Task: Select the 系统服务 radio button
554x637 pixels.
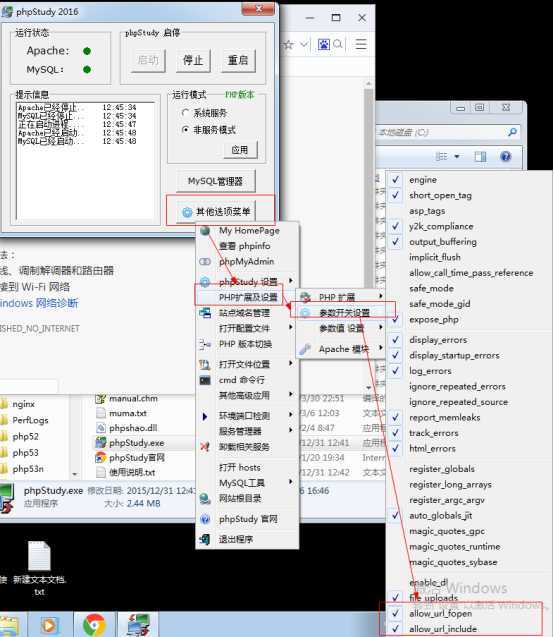Action: [186, 113]
